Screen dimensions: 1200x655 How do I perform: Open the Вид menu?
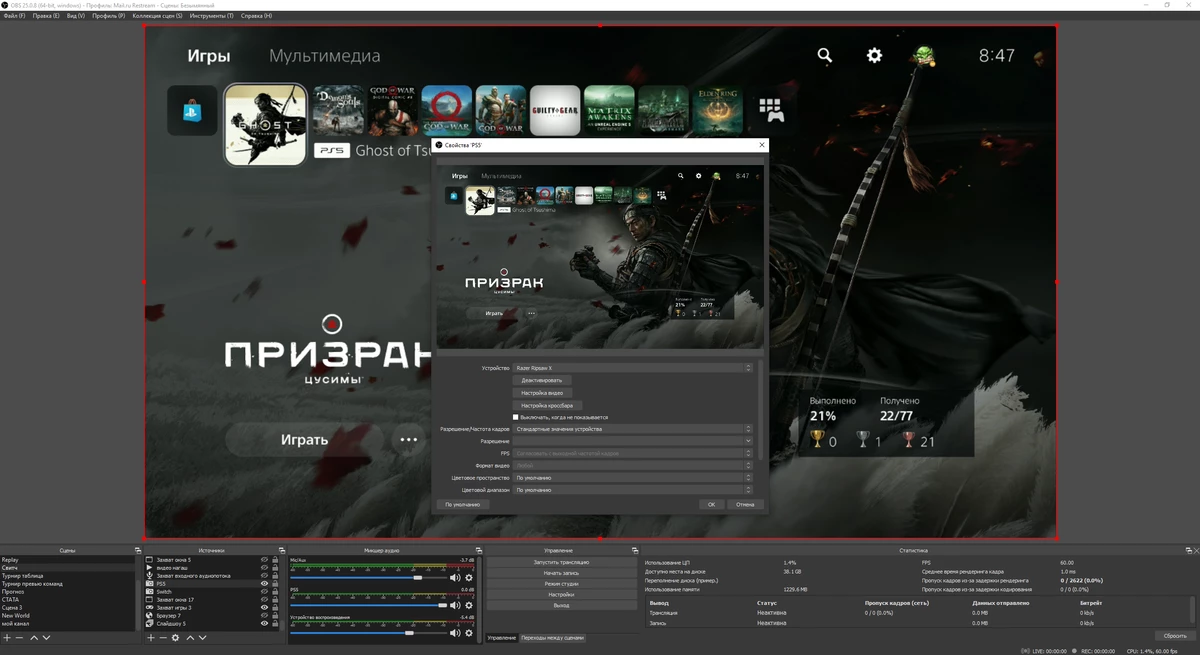pos(75,16)
